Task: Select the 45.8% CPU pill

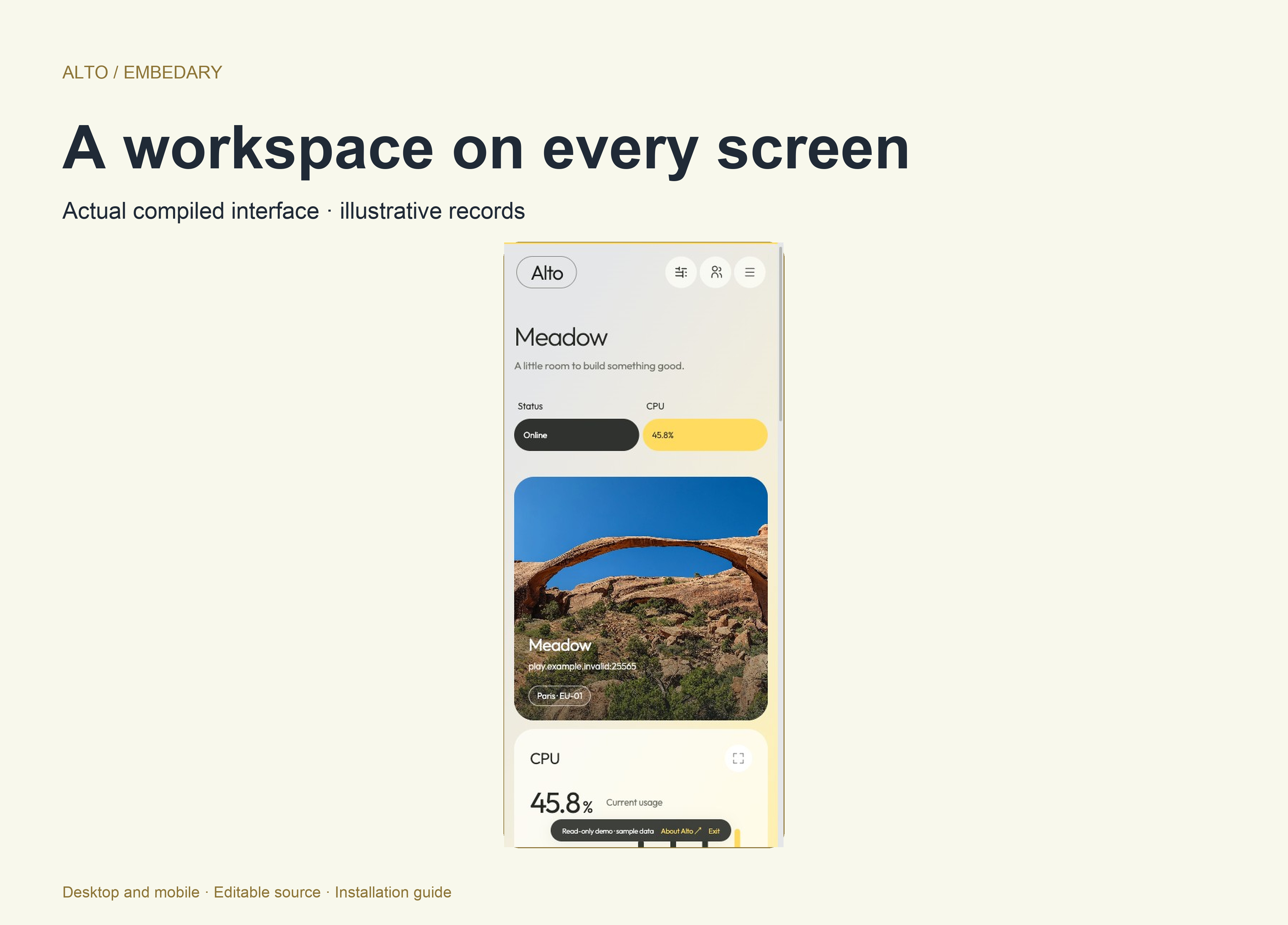Action: [x=705, y=435]
